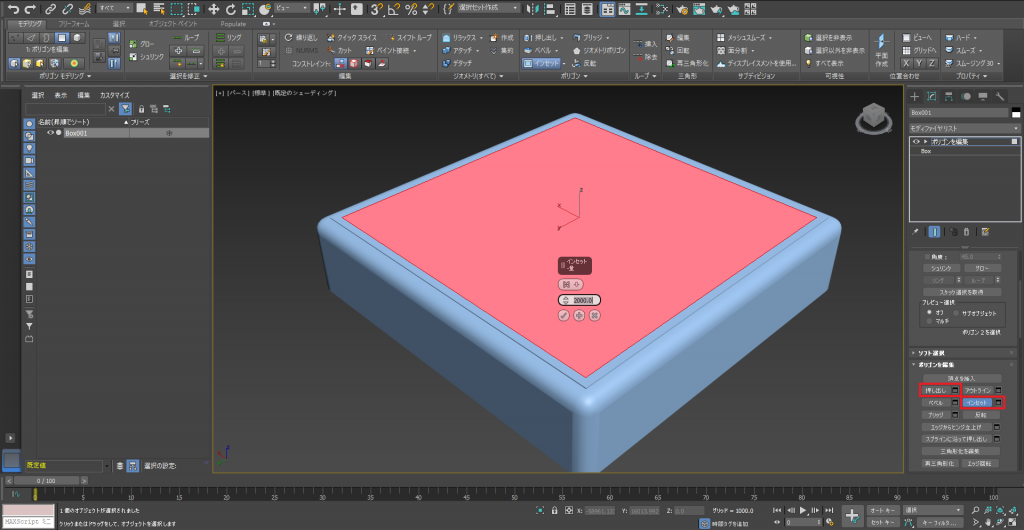Screen dimensions: 1024x530
Task: Click the inset amount value field
Action: (x=582, y=300)
